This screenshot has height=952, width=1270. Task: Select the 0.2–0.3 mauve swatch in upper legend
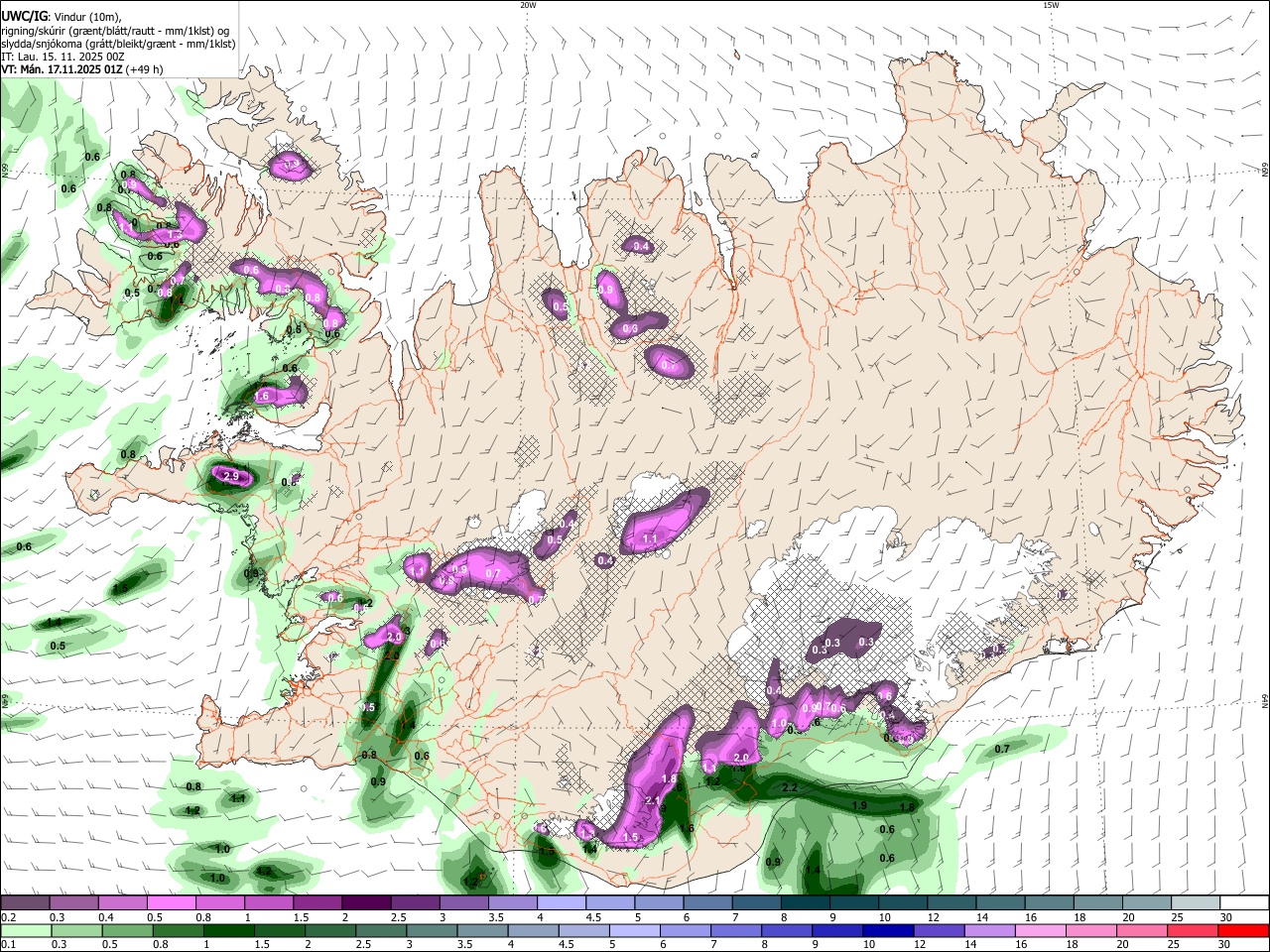(25, 902)
